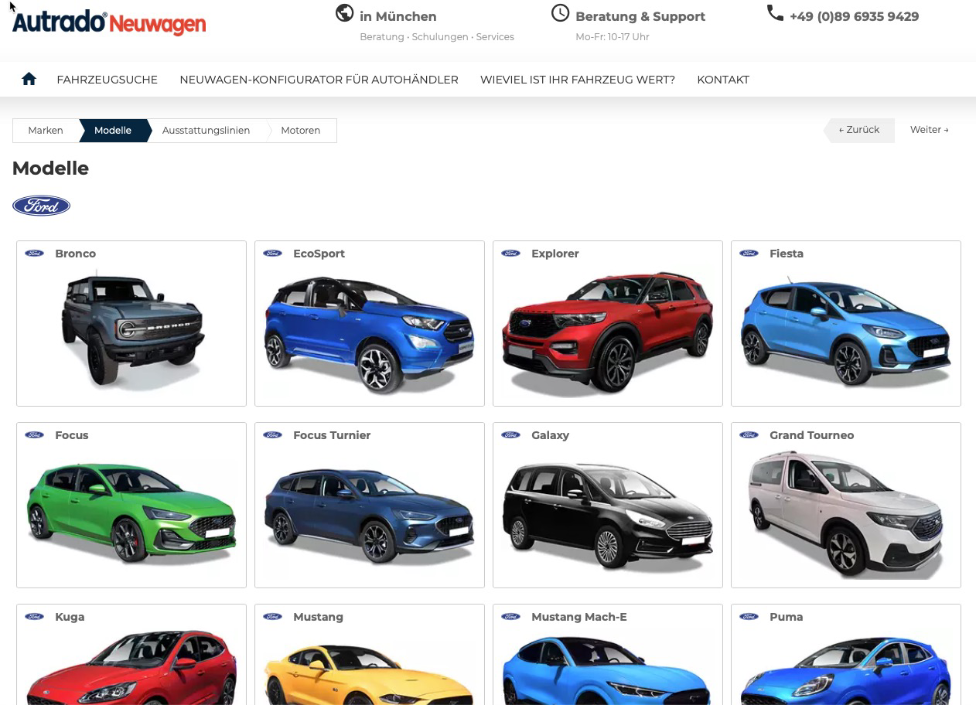Select the black Galaxy car image
The image size is (976, 705).
point(608,515)
